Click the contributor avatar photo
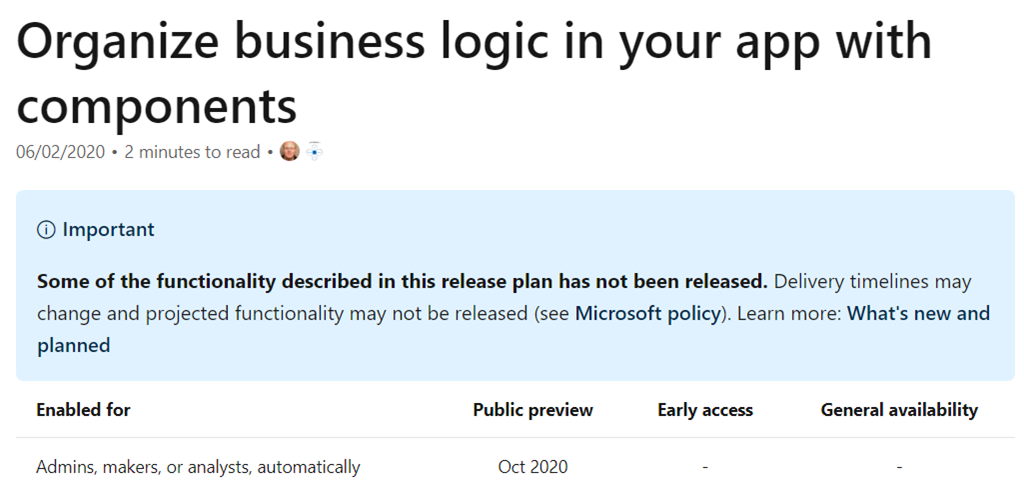The width and height of the screenshot is (1024, 504). [x=289, y=151]
